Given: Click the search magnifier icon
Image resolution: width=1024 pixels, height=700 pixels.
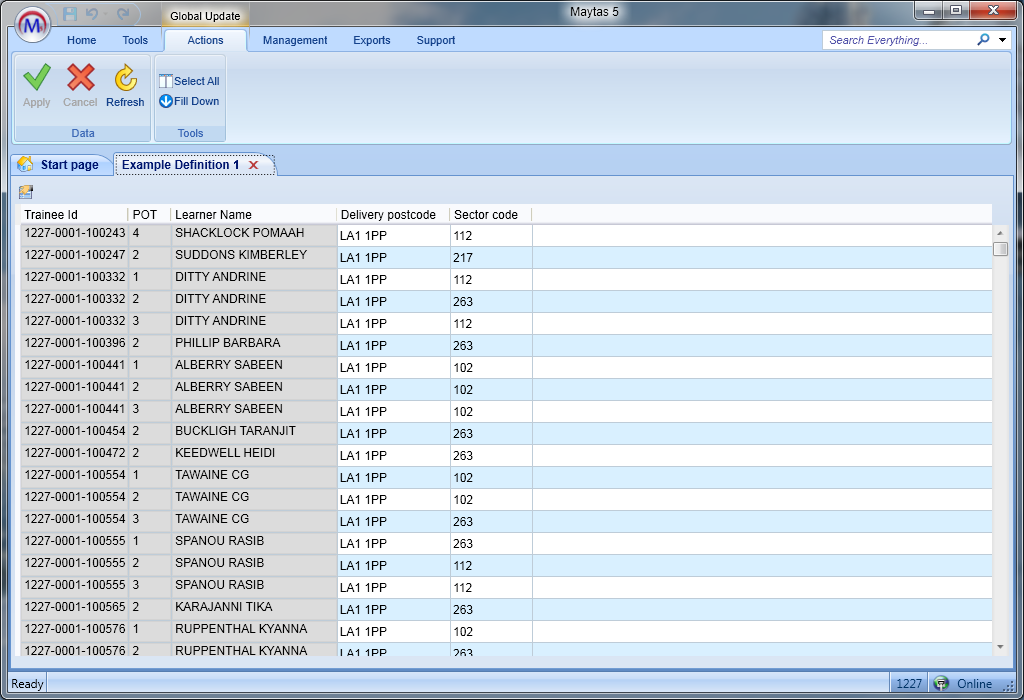Looking at the screenshot, I should [983, 40].
